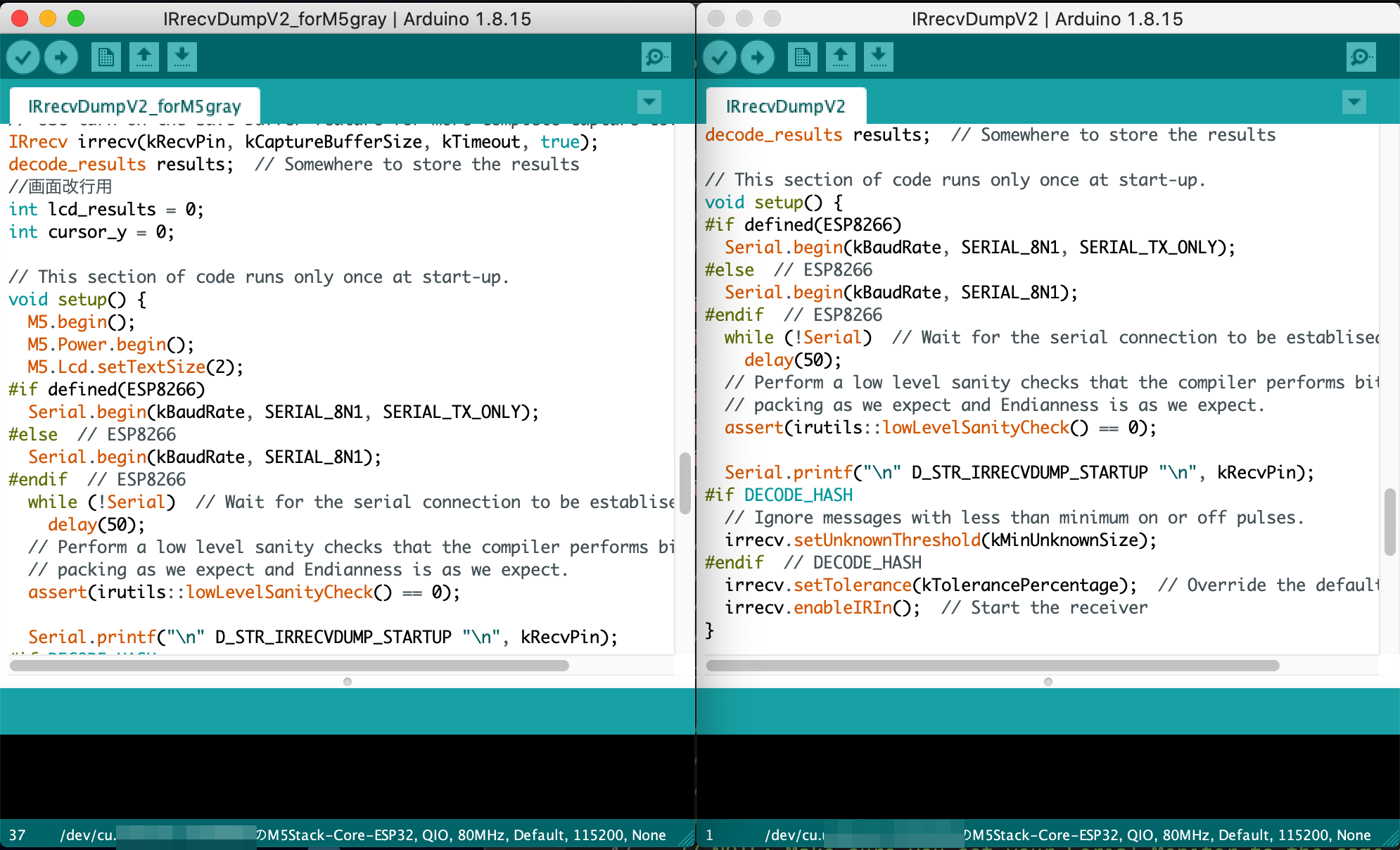The width and height of the screenshot is (1400, 850).
Task: Open Serial Monitor in left window
Action: pyautogui.click(x=656, y=57)
